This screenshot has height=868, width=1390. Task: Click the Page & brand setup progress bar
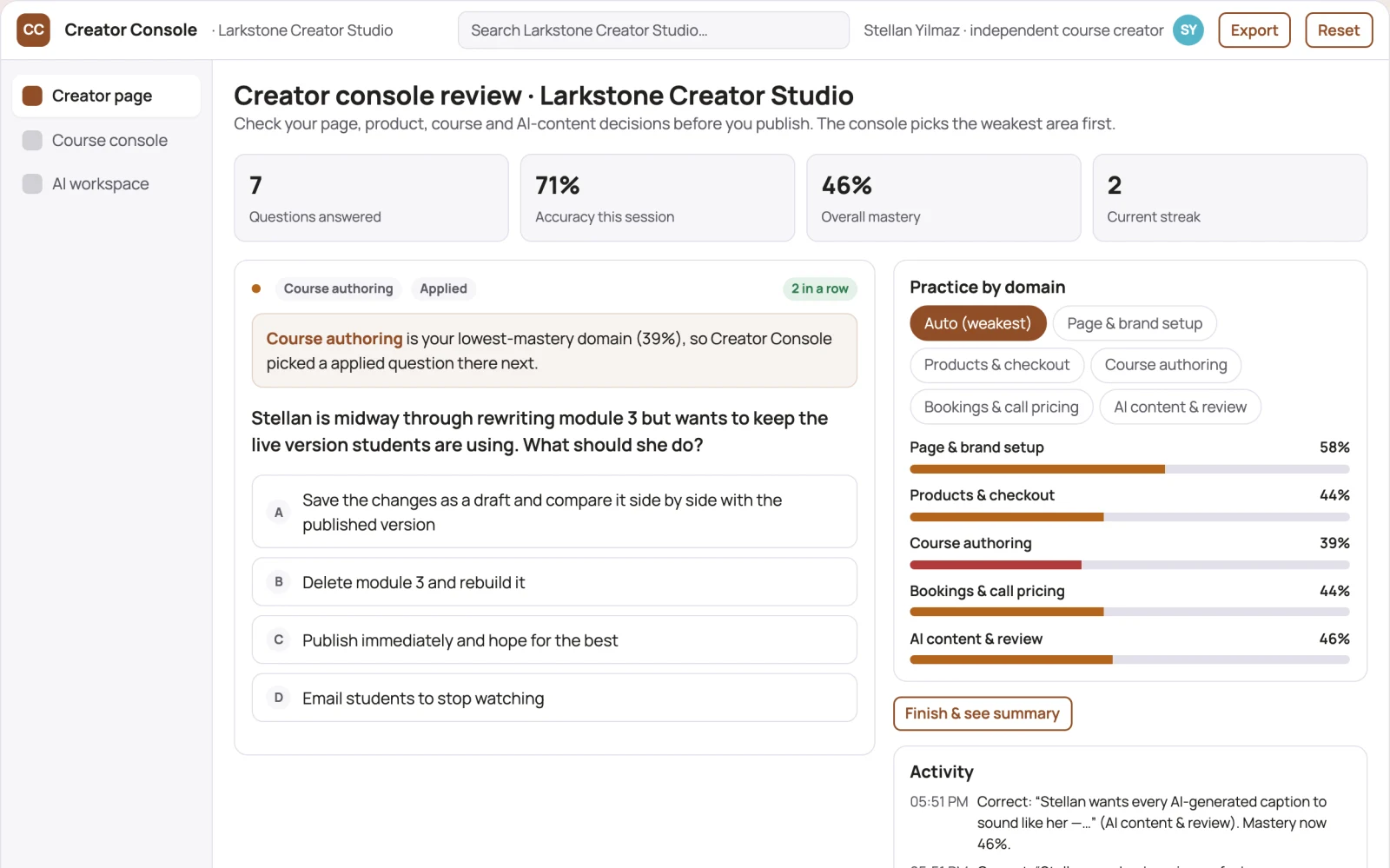1129,469
